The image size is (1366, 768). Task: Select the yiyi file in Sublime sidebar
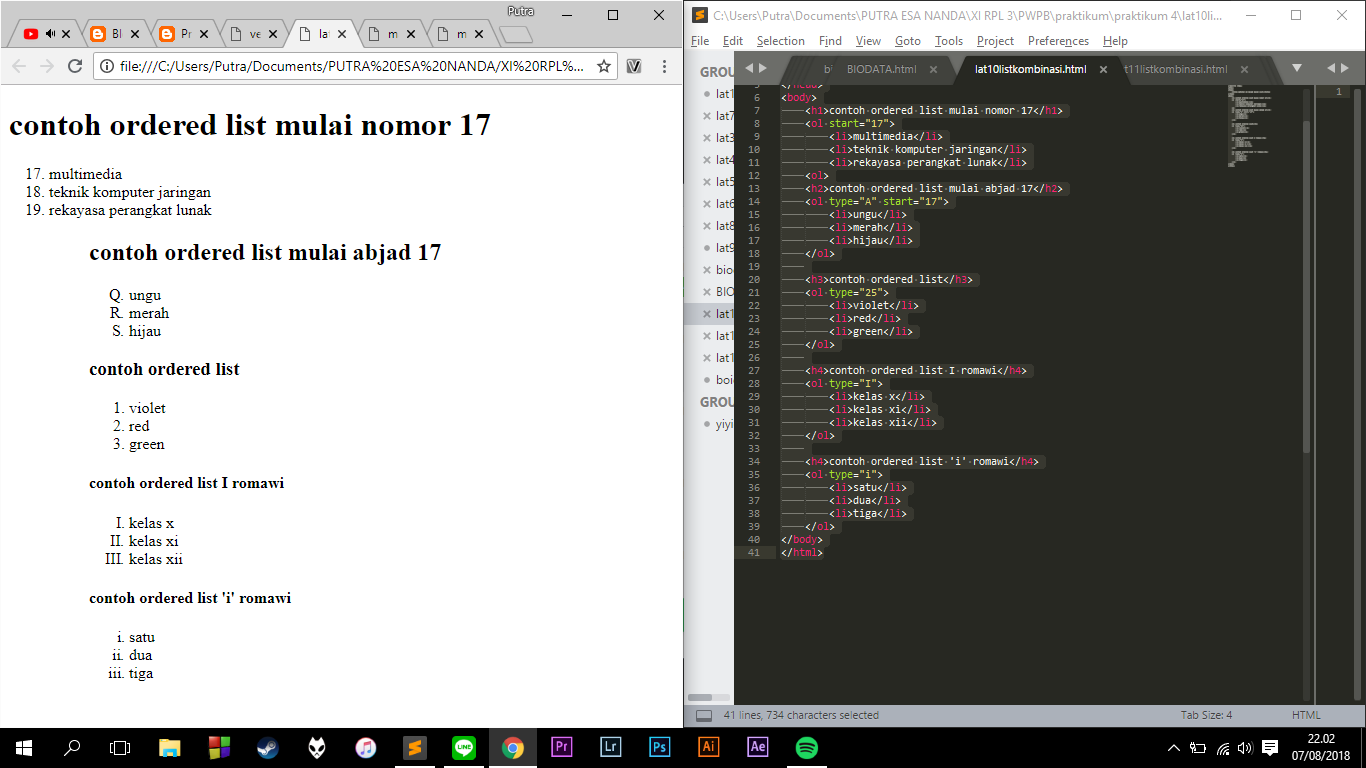[723, 424]
